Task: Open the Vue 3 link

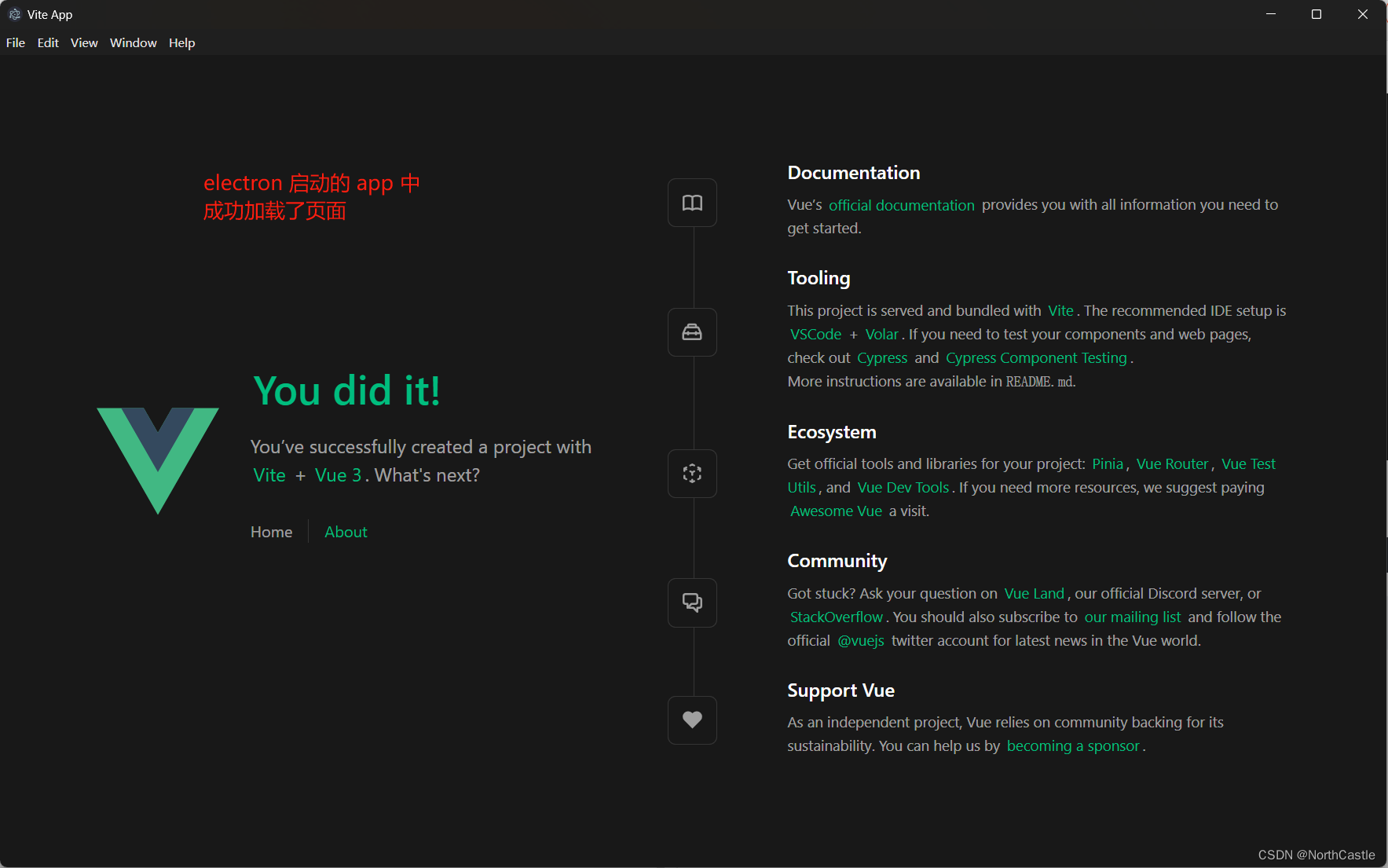Action: pos(338,475)
